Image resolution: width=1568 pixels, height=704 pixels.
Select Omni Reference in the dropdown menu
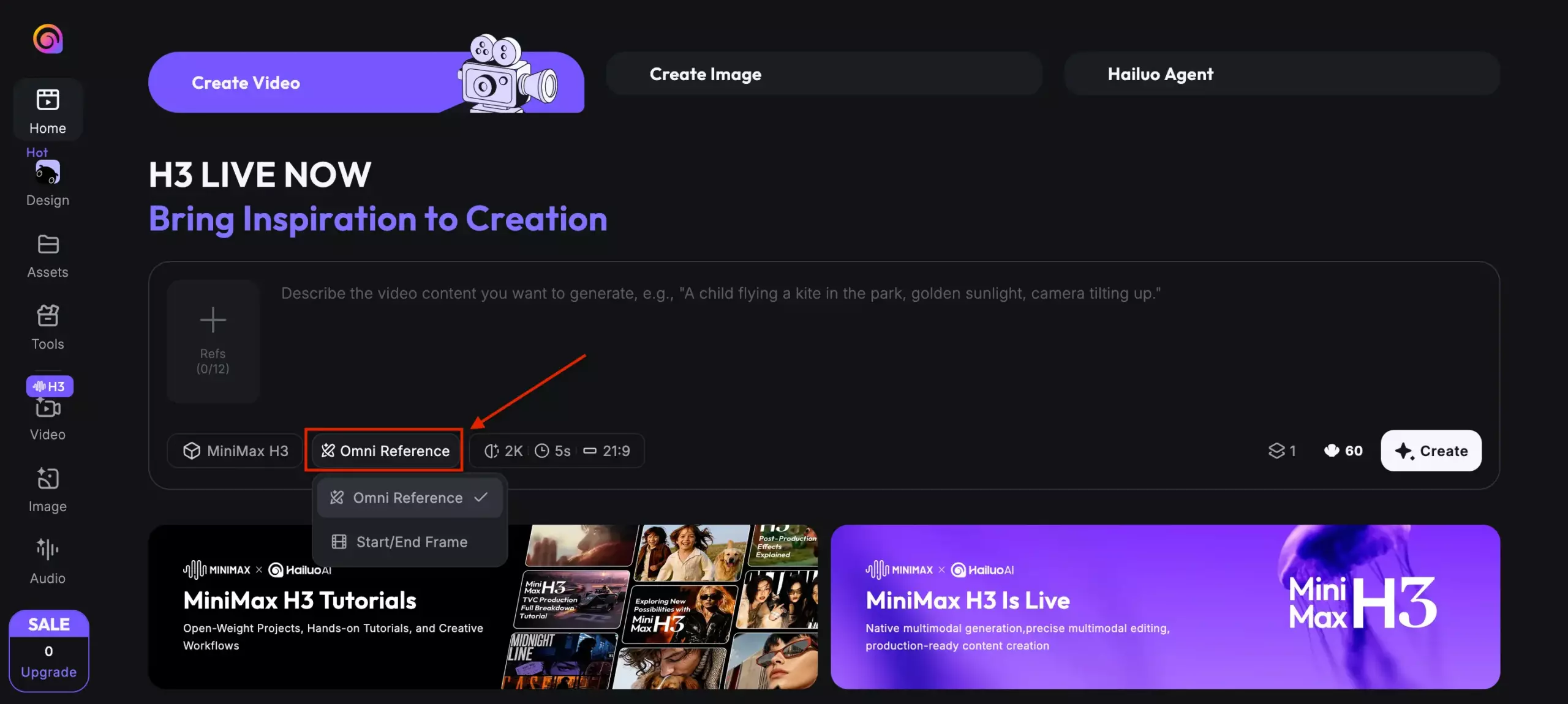(409, 498)
